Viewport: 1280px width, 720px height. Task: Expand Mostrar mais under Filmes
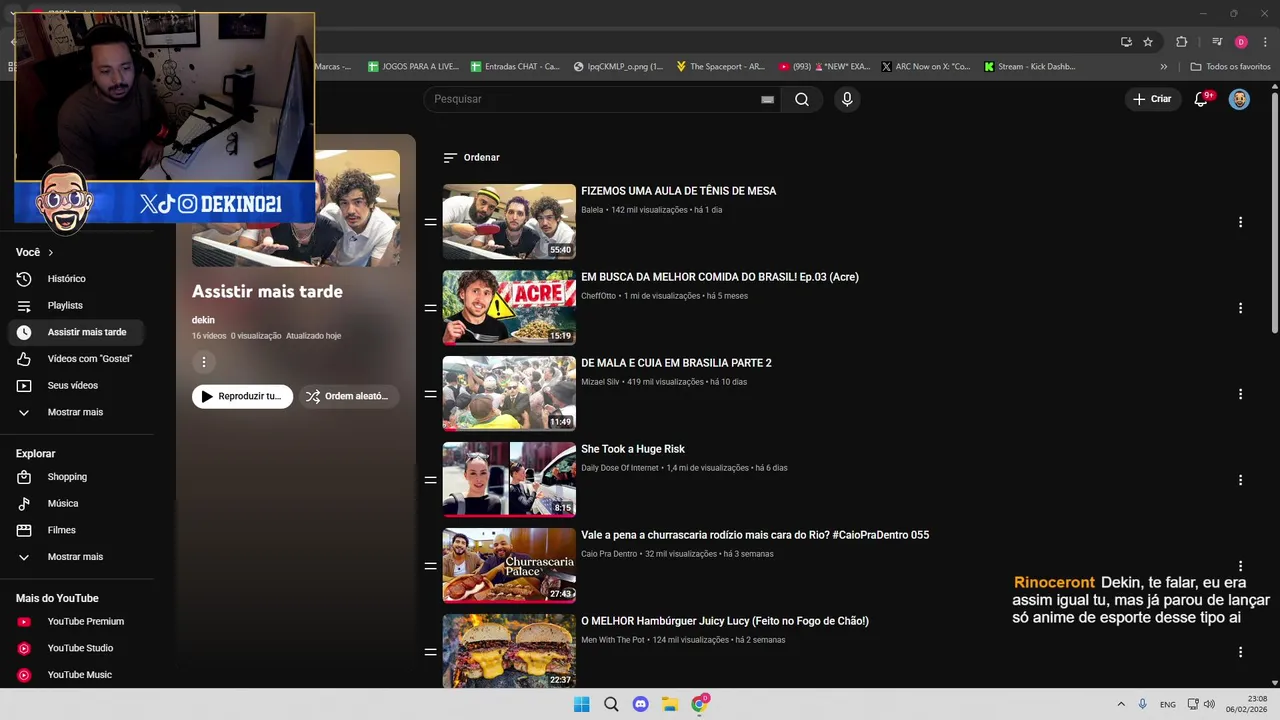point(76,557)
